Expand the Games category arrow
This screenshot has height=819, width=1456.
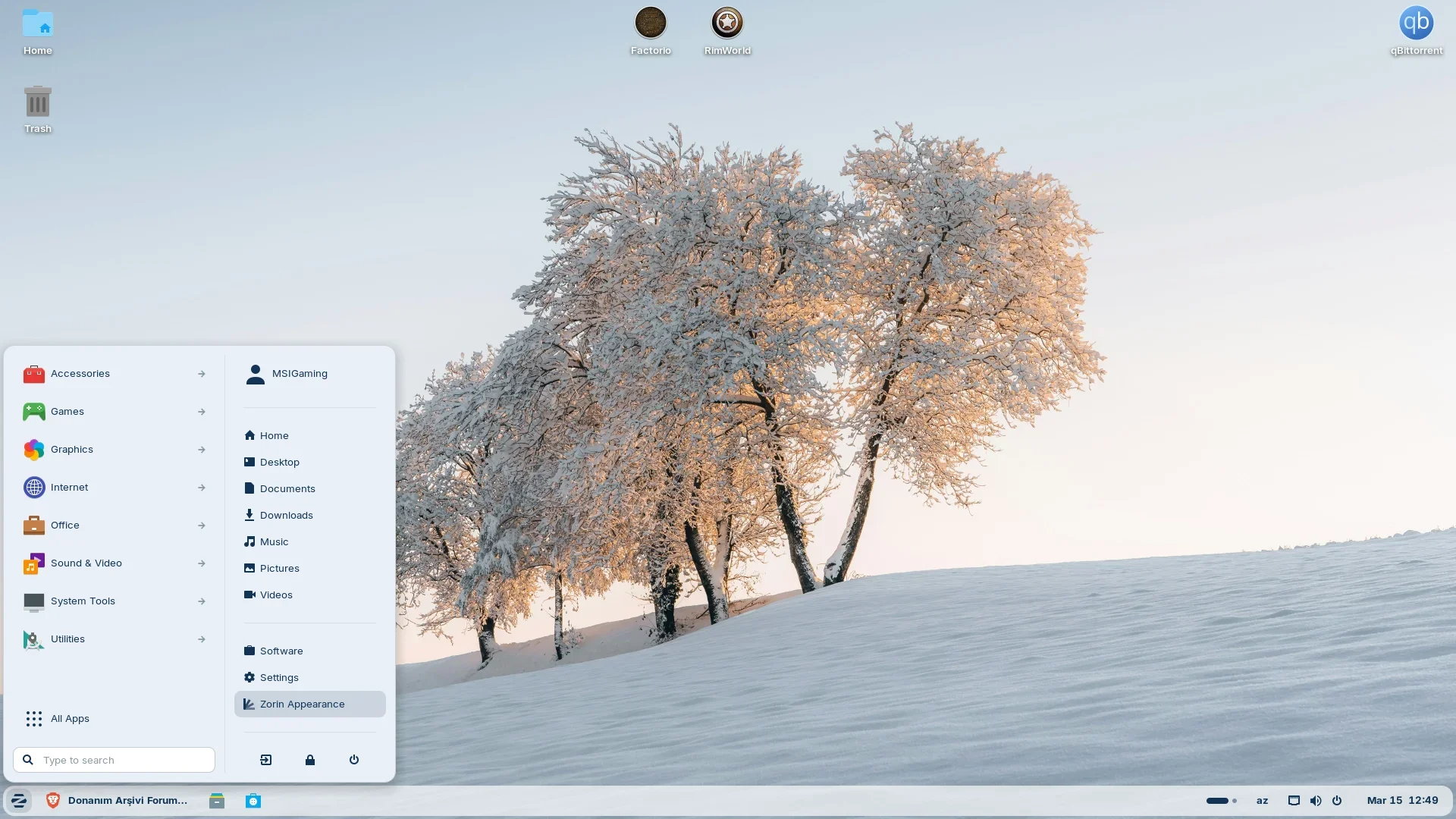[202, 412]
